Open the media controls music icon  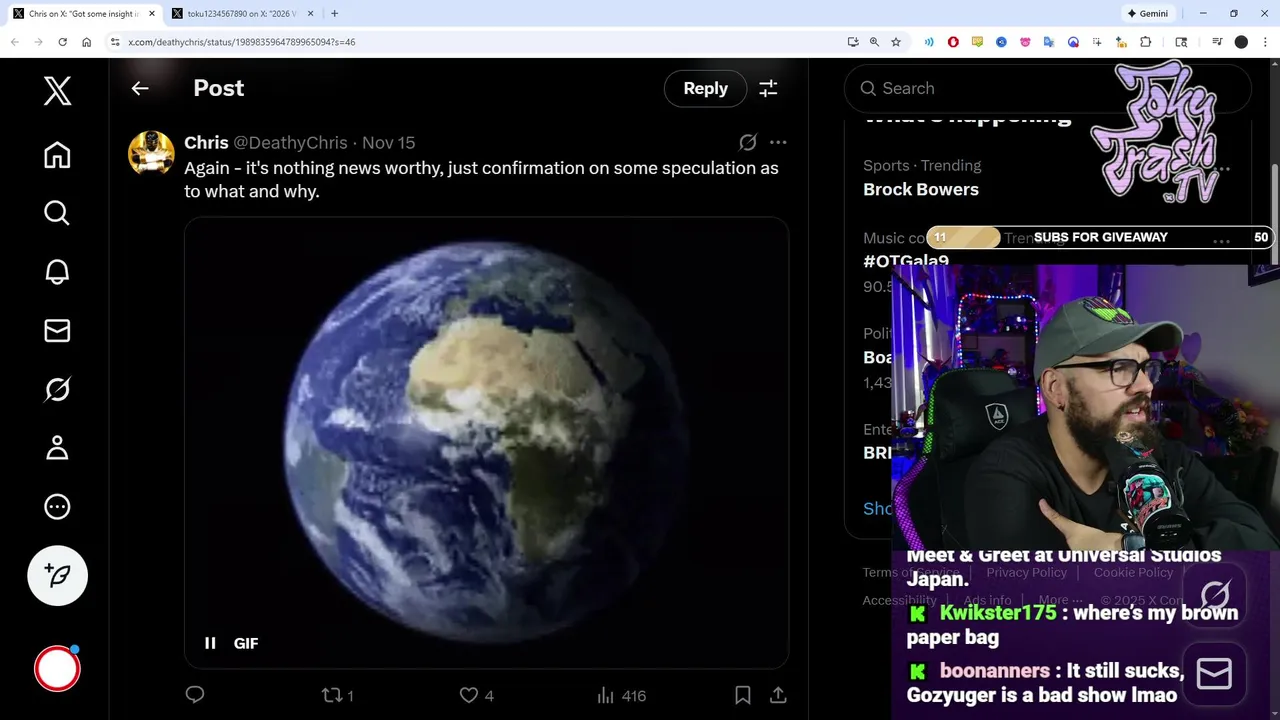1217,42
